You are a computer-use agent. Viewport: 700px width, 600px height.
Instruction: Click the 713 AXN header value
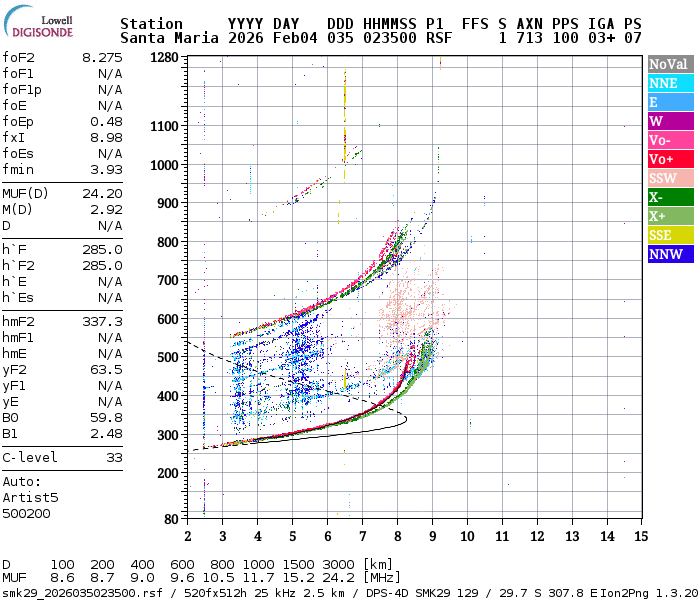tap(529, 38)
